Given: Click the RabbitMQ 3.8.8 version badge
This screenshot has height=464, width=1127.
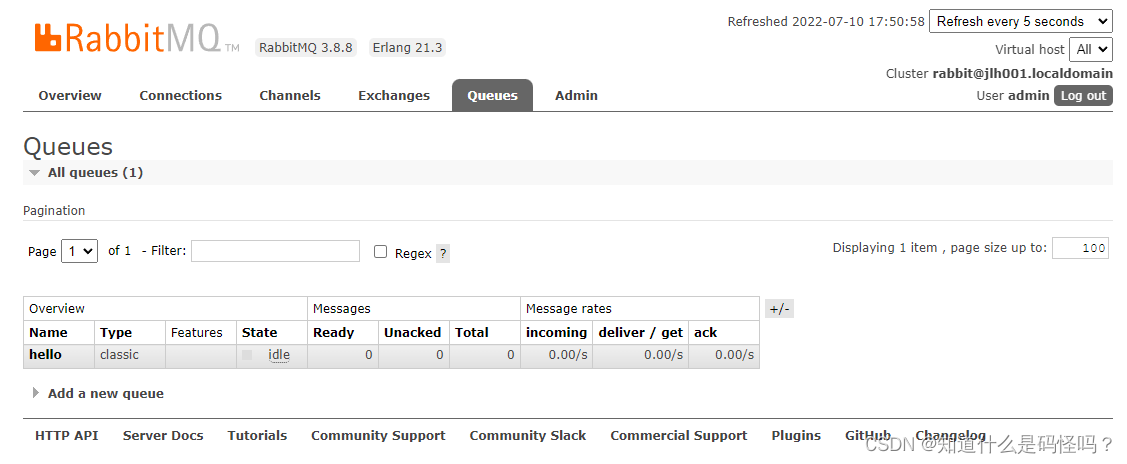Looking at the screenshot, I should point(306,48).
